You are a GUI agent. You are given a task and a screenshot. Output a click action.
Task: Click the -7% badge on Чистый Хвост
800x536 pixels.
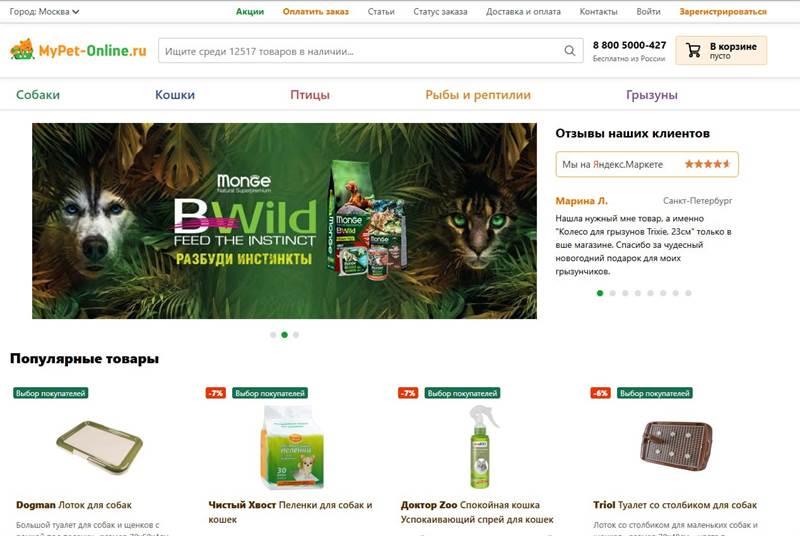(x=216, y=393)
